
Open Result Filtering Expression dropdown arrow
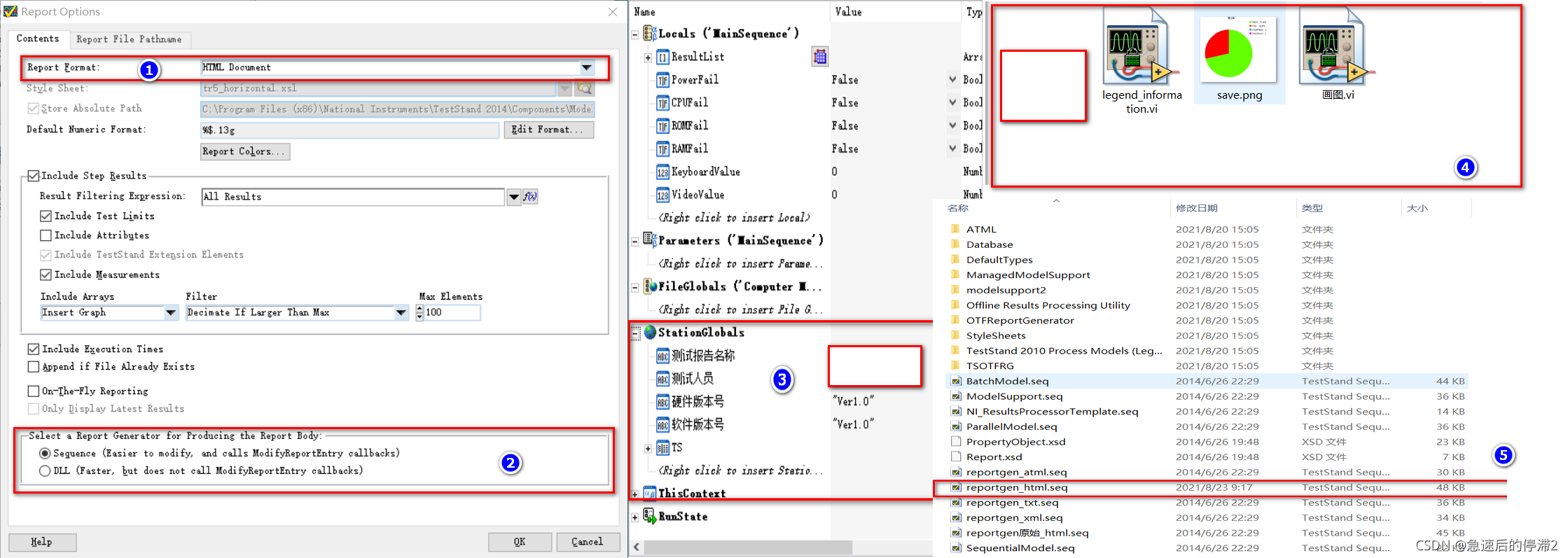pos(513,197)
